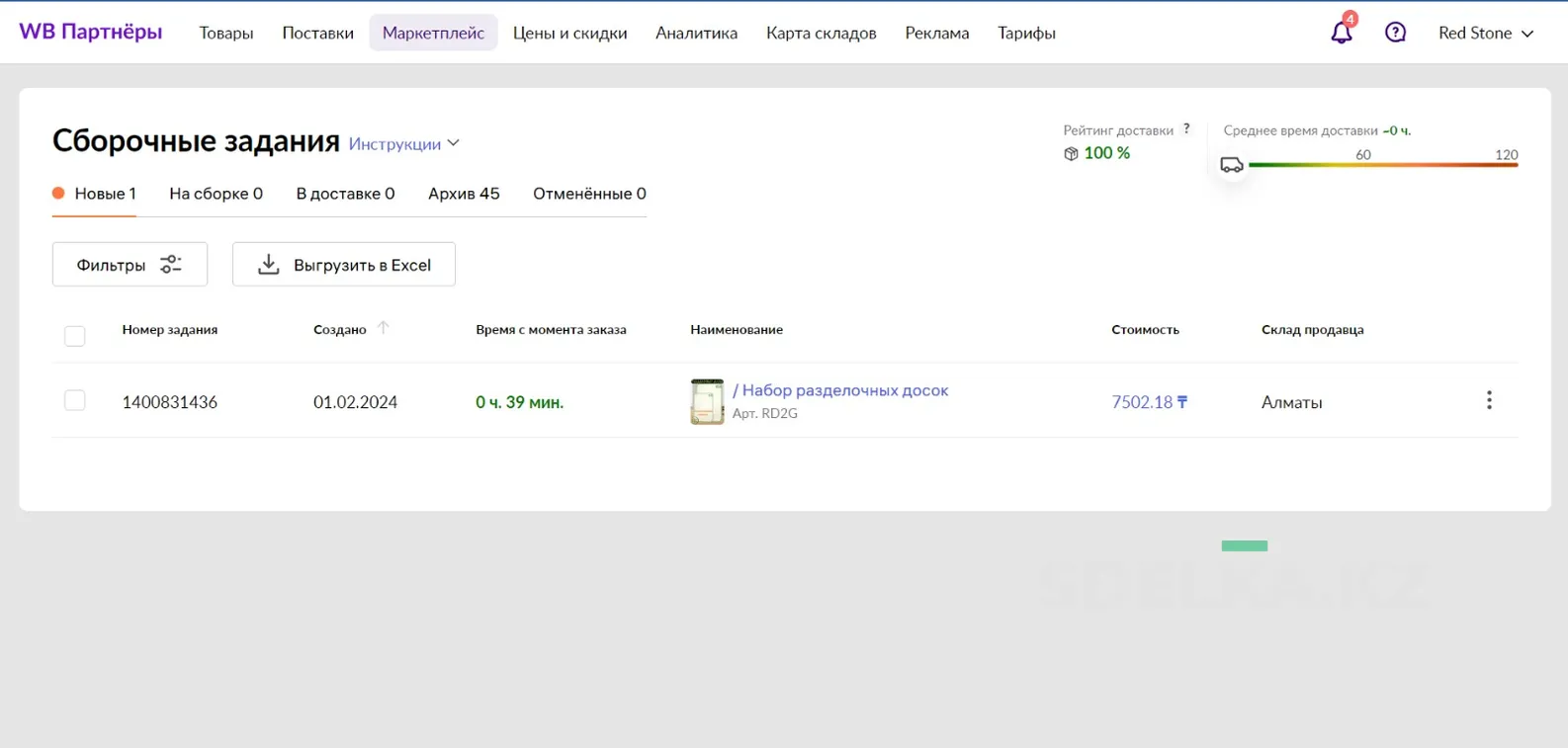Image resolution: width=1568 pixels, height=748 pixels.
Task: Sort by Создано using the arrow icon
Action: click(384, 328)
